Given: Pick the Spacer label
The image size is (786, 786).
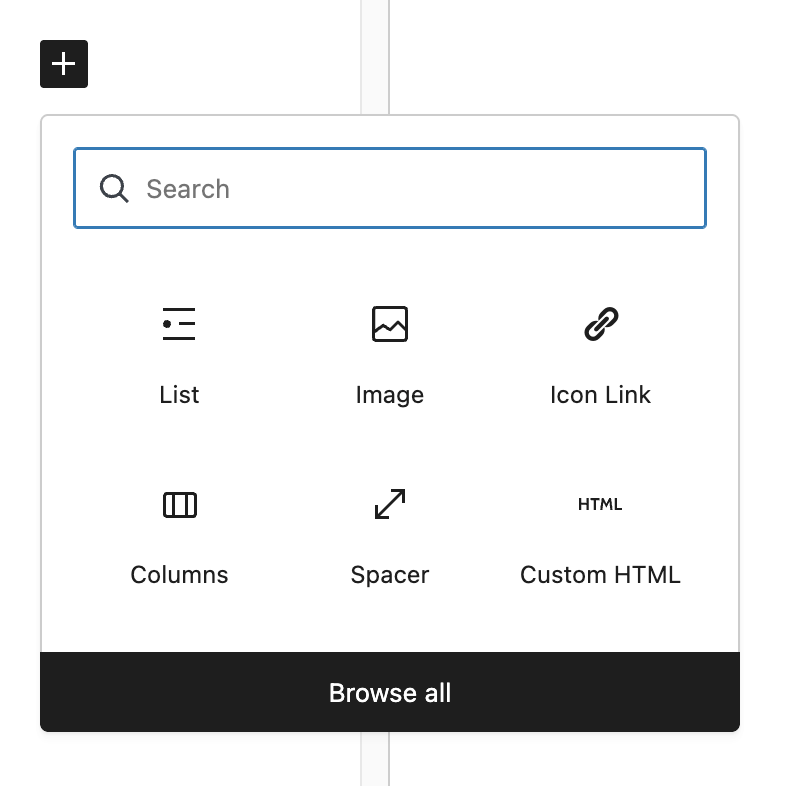Looking at the screenshot, I should pos(389,575).
